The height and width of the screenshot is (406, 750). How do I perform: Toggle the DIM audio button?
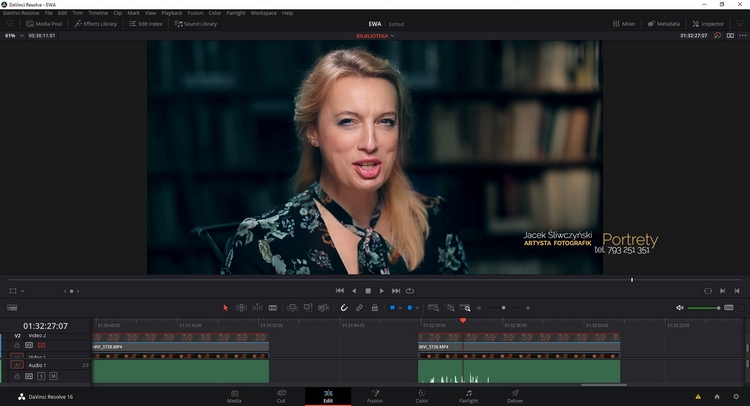(x=728, y=307)
